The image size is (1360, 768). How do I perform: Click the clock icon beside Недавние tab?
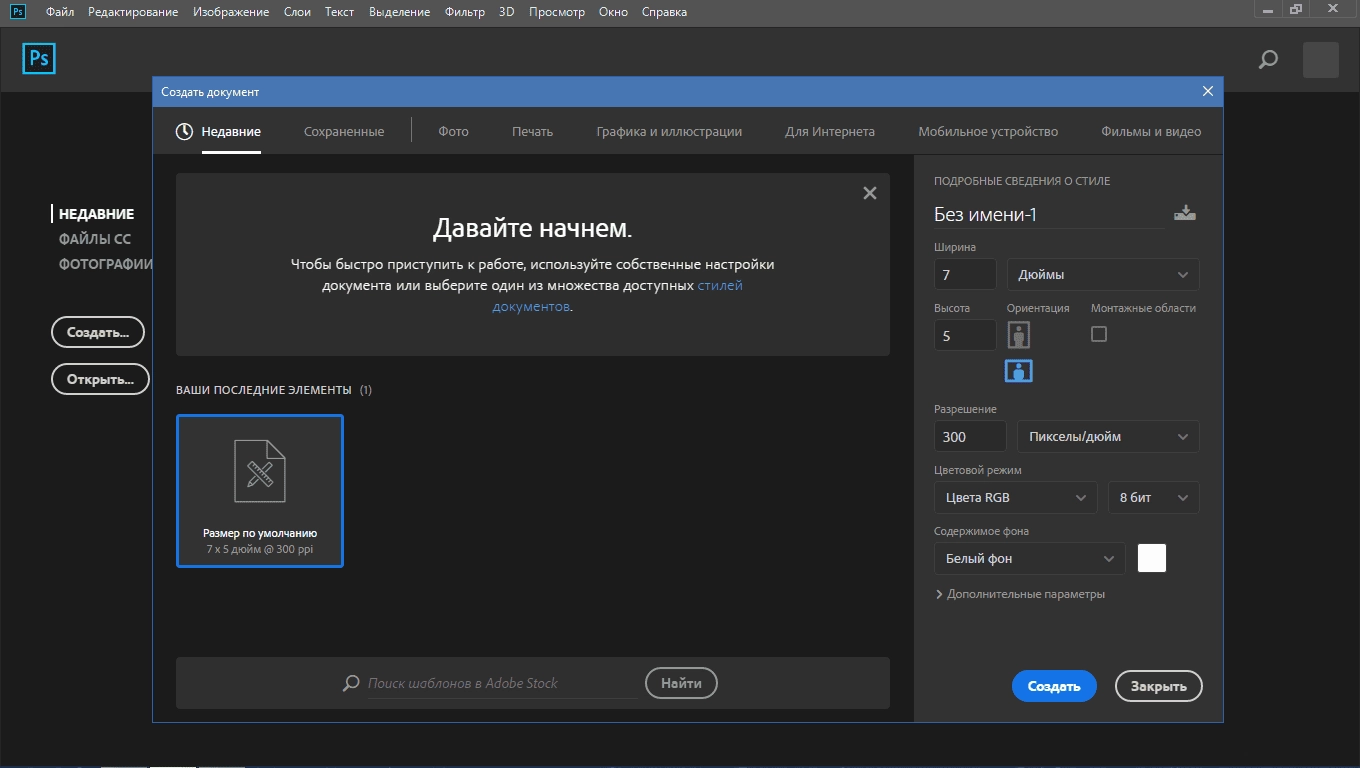184,131
